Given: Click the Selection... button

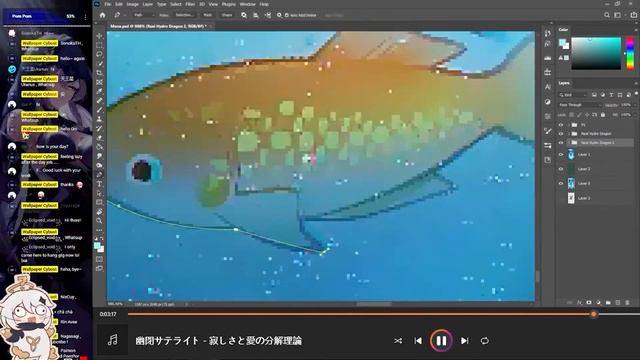Looking at the screenshot, I should (x=184, y=15).
